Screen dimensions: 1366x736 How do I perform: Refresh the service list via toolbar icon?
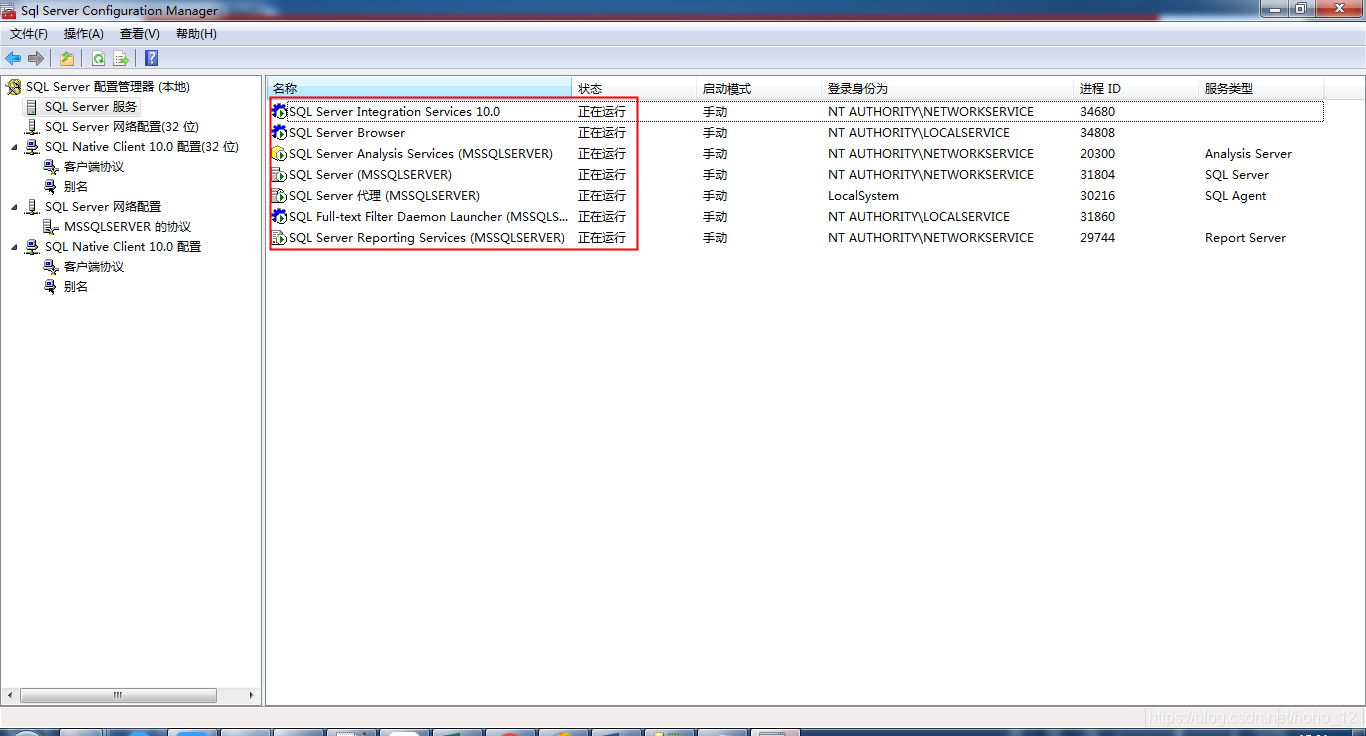98,59
